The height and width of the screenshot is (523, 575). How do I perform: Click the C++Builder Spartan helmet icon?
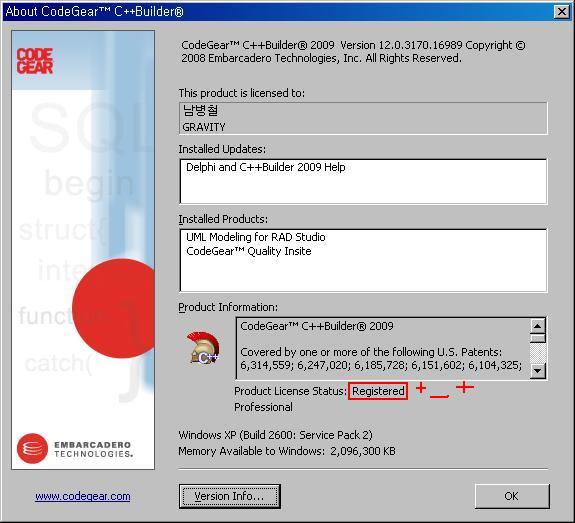pyautogui.click(x=203, y=348)
